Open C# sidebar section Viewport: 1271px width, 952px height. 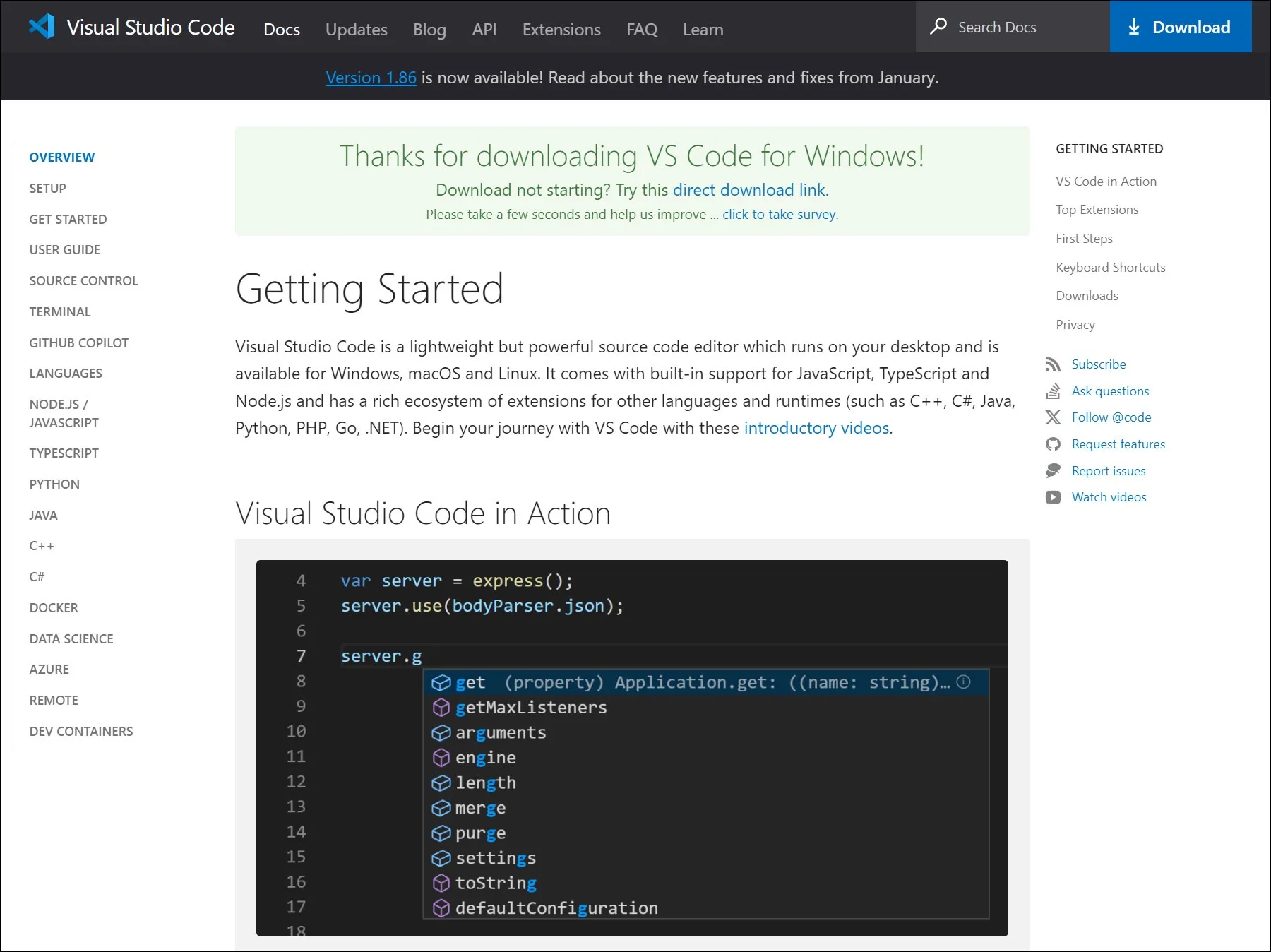[x=37, y=577]
